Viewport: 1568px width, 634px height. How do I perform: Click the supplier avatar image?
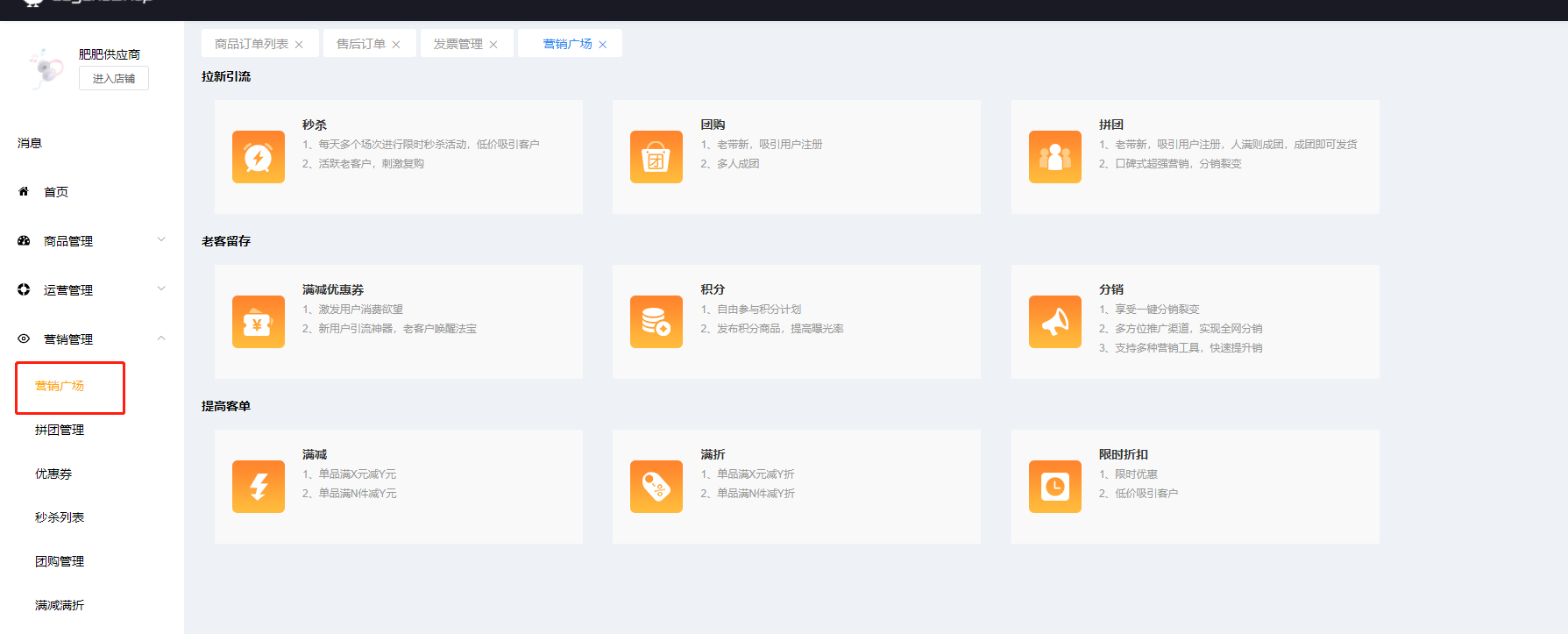[46, 68]
